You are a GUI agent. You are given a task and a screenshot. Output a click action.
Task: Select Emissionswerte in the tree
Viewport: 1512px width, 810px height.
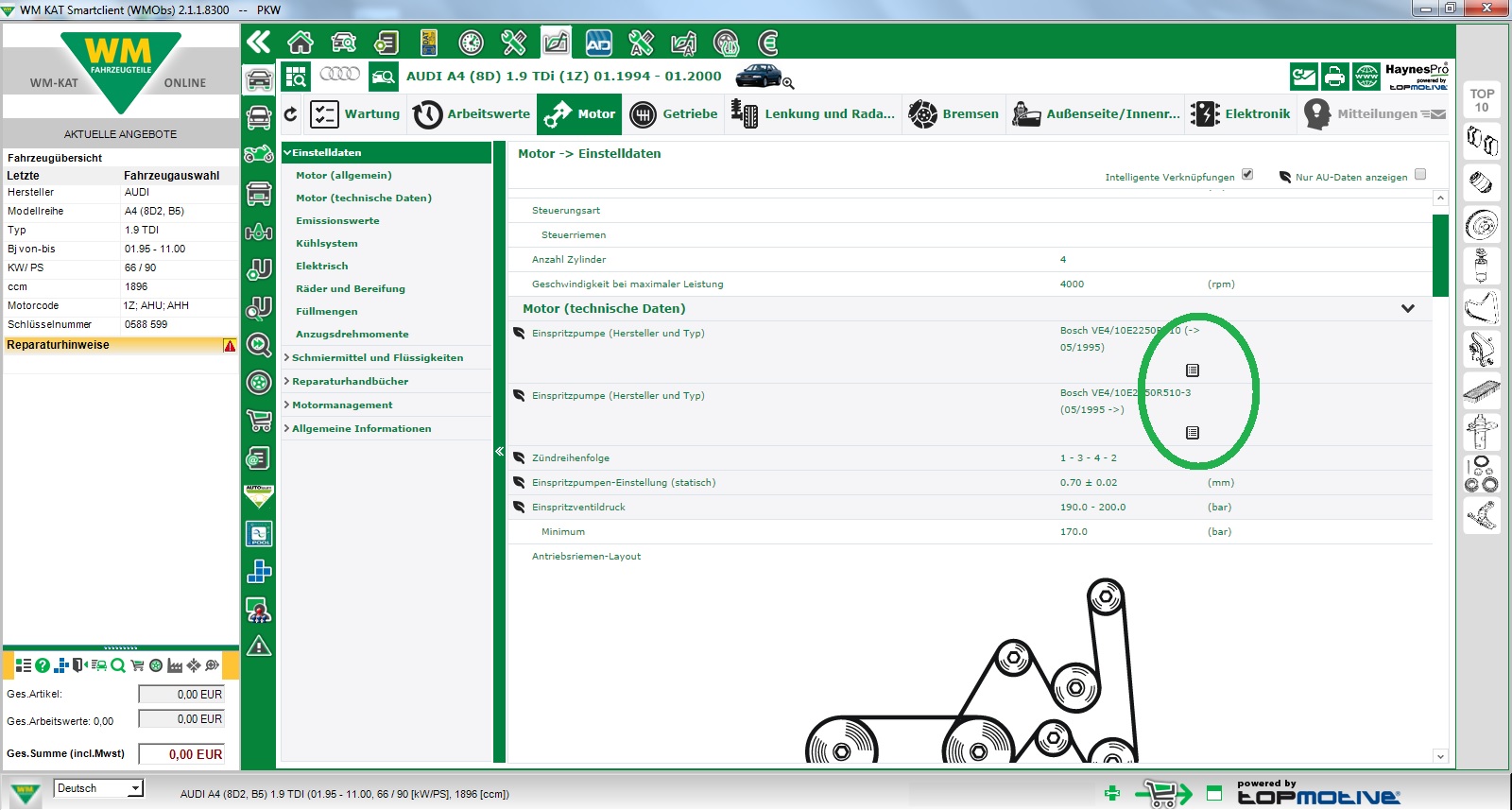point(337,220)
